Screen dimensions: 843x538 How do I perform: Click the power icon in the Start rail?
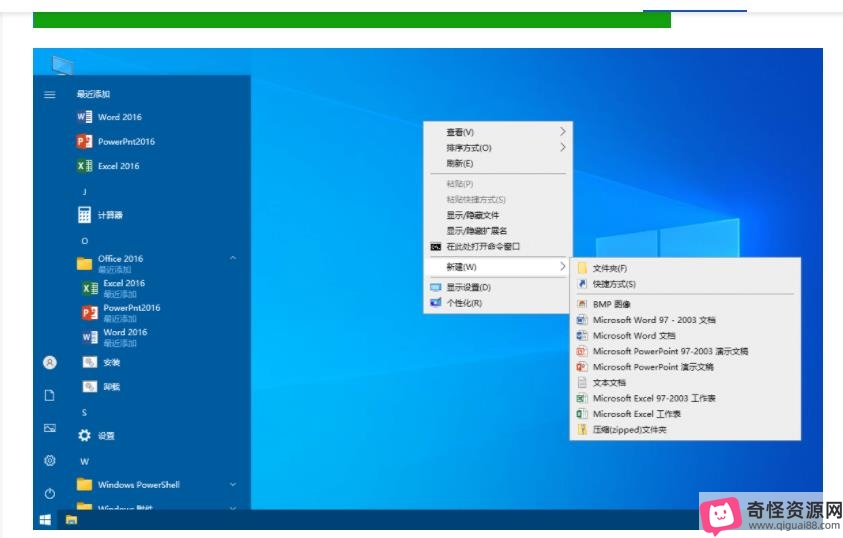[49, 493]
